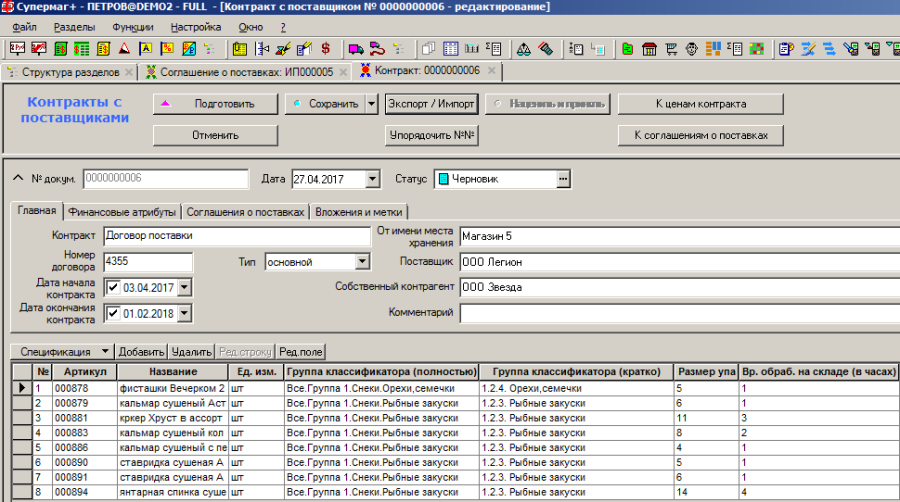Click the price board toolbar icon
Viewport: 900px width, 502px height.
17,49
